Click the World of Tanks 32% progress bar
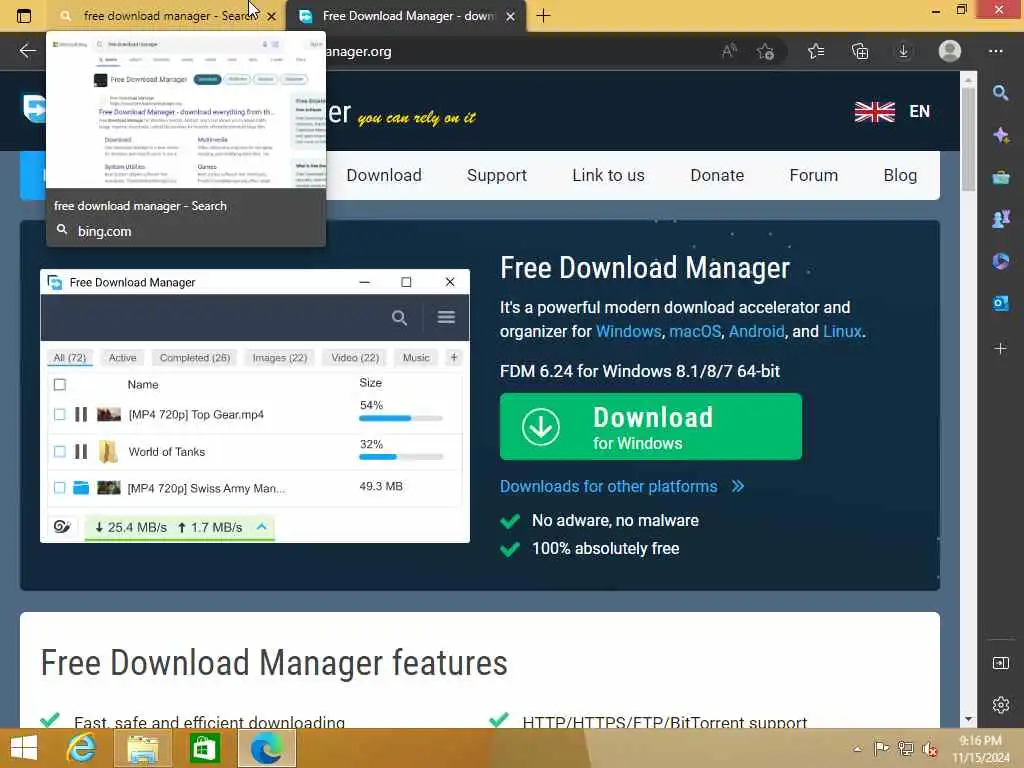 [401, 456]
